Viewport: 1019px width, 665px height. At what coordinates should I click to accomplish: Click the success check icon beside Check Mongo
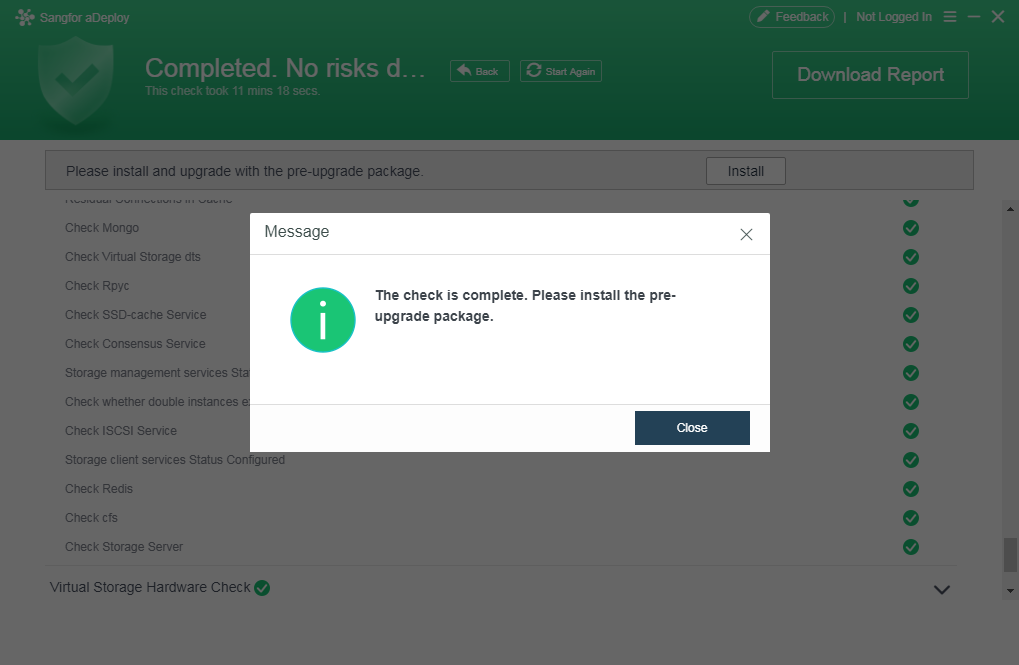click(909, 228)
